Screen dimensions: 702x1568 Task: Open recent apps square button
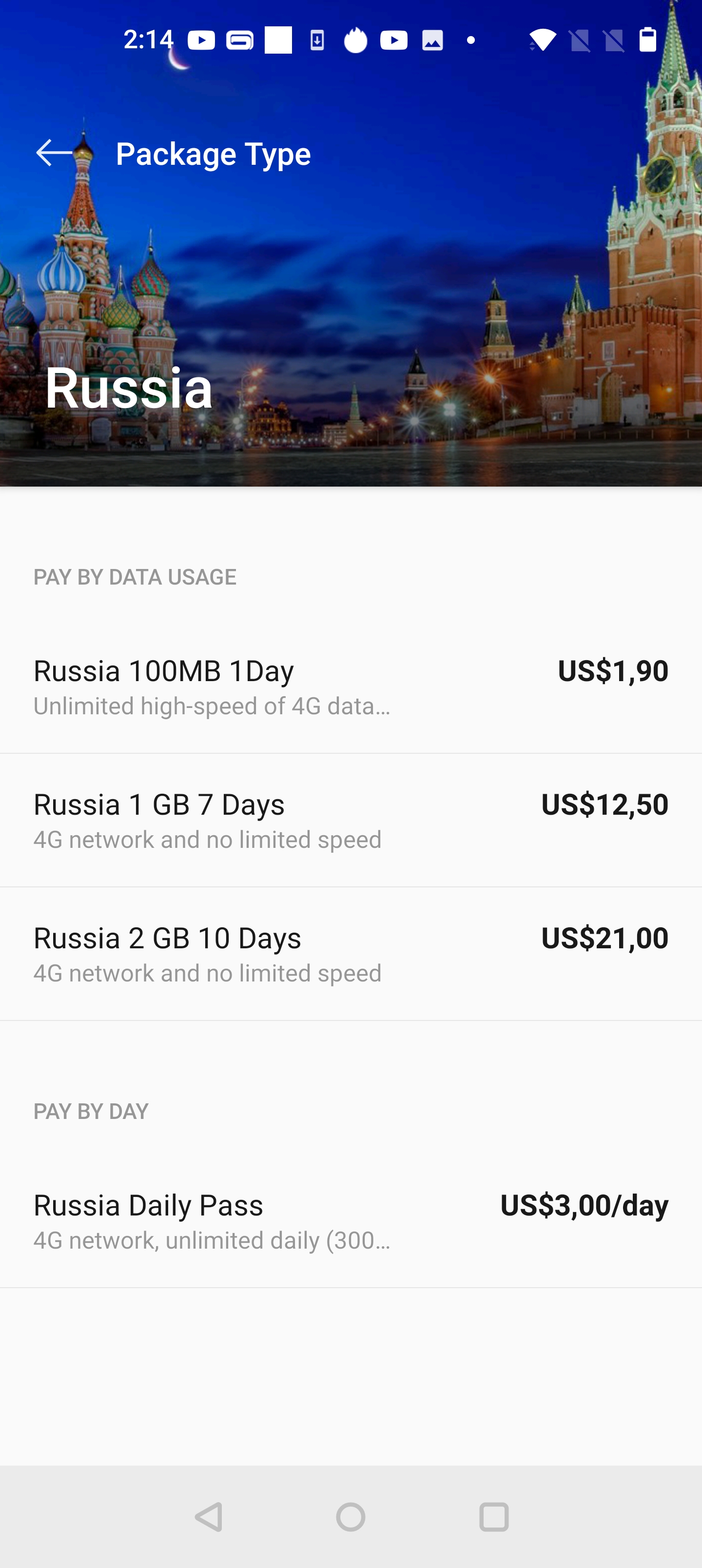coord(493,1517)
